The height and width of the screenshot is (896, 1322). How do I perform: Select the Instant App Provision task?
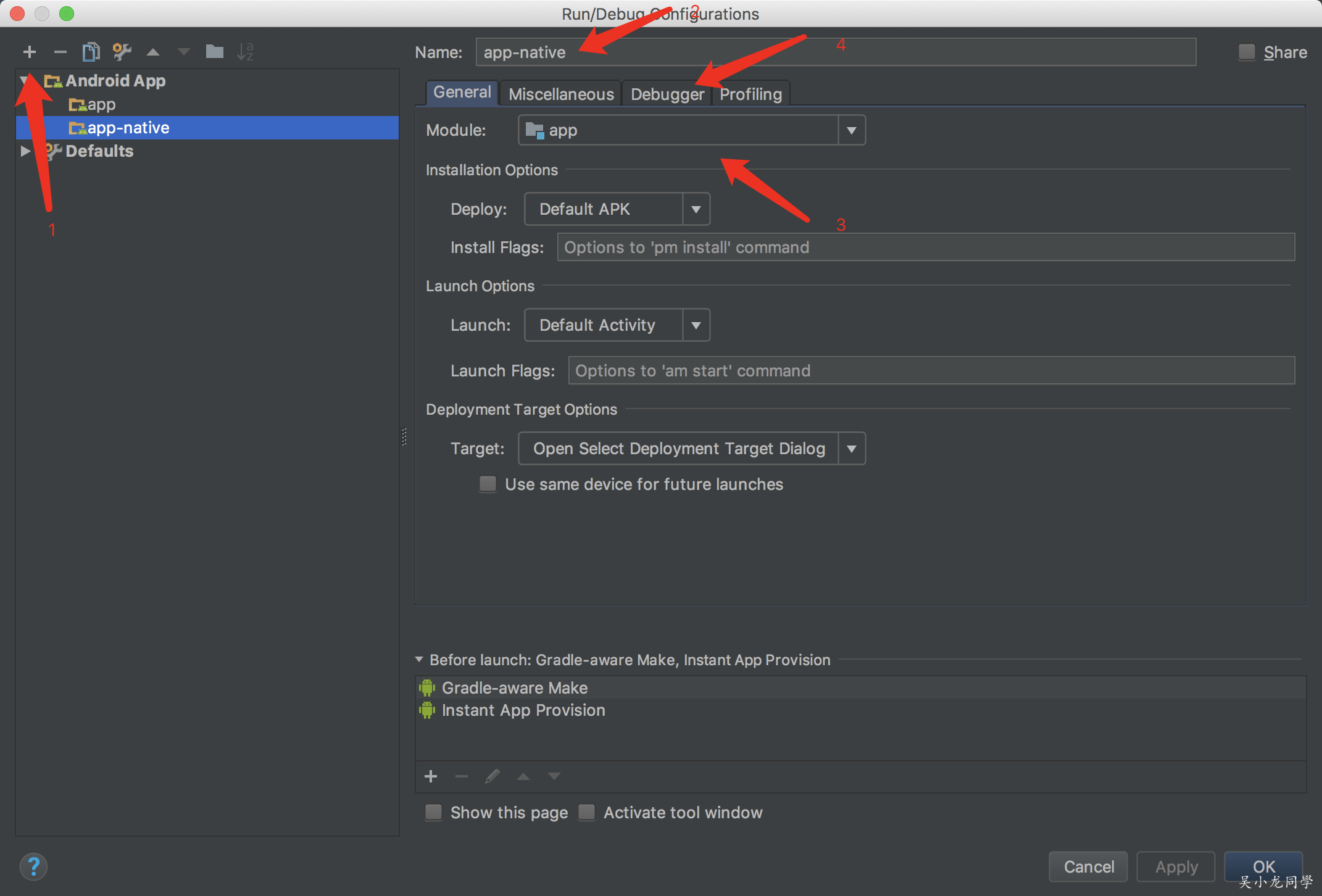click(860, 710)
